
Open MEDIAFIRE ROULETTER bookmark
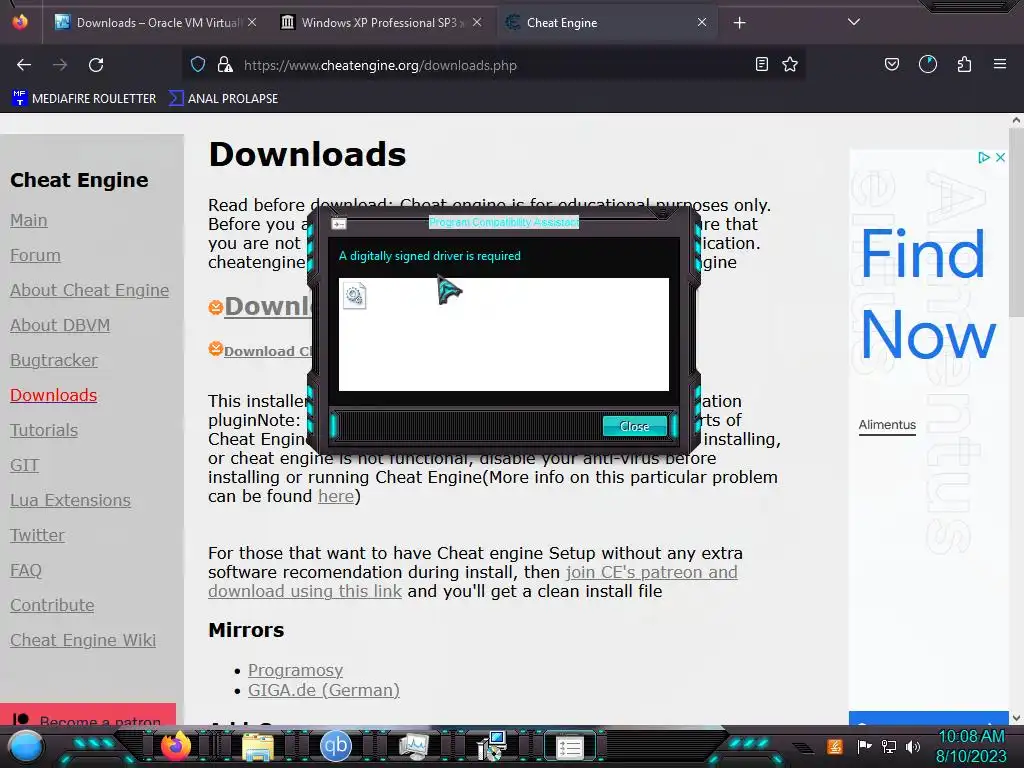coord(84,99)
